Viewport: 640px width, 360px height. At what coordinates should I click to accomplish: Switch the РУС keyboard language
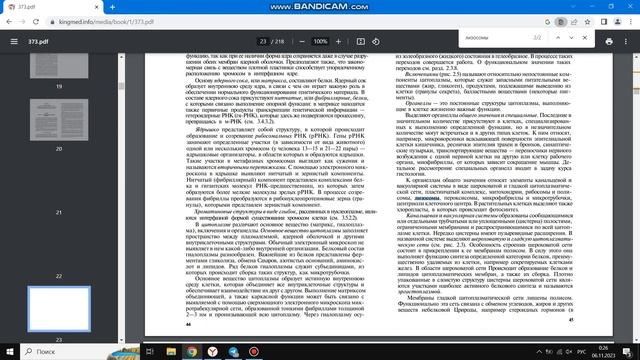click(x=582, y=351)
